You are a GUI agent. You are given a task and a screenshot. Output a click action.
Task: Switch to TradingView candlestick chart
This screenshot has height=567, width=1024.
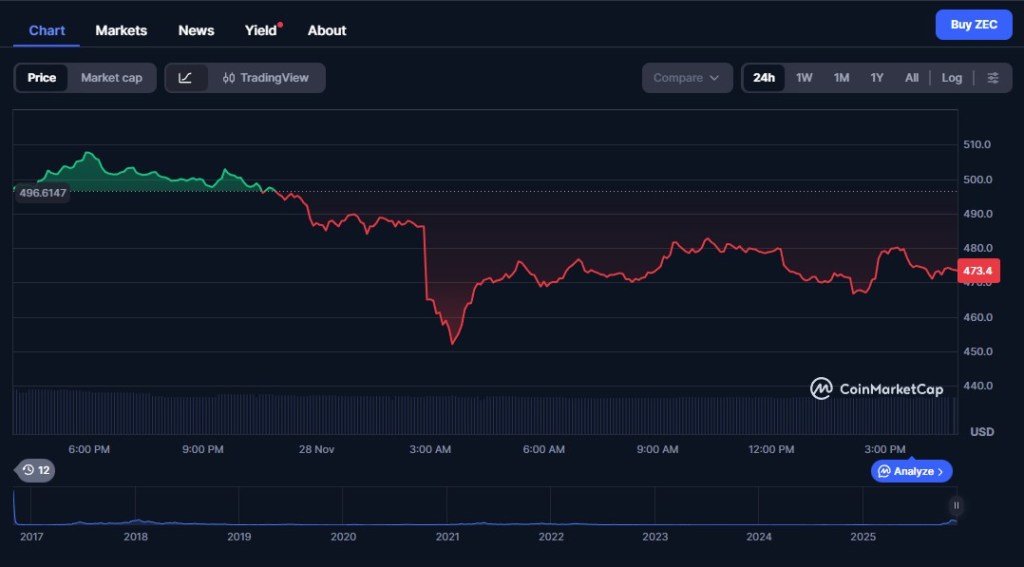[x=266, y=78]
